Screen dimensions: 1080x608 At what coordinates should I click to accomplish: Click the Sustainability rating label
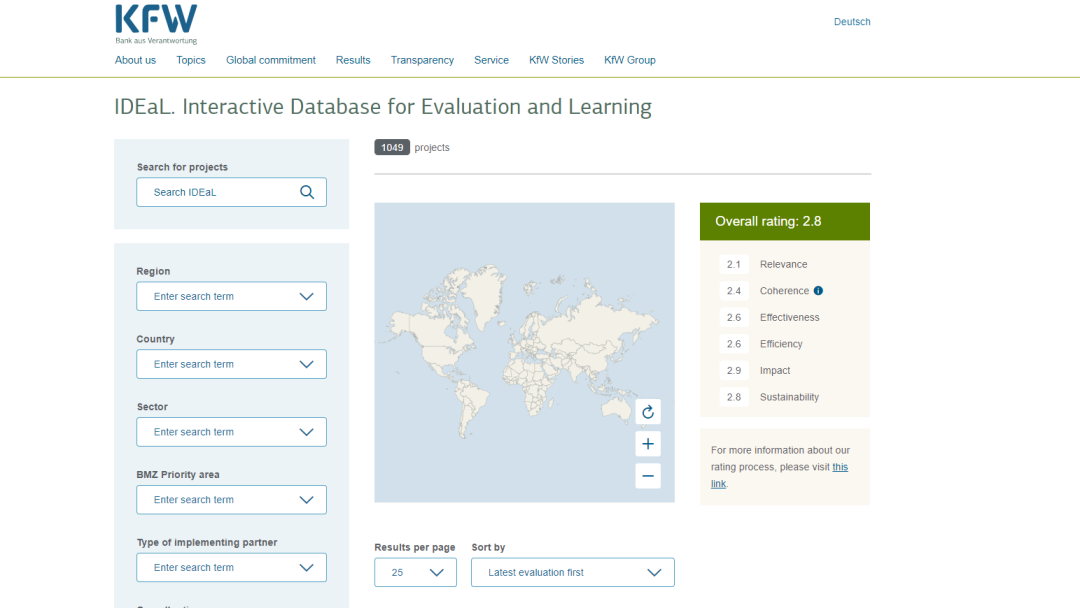[x=789, y=397]
